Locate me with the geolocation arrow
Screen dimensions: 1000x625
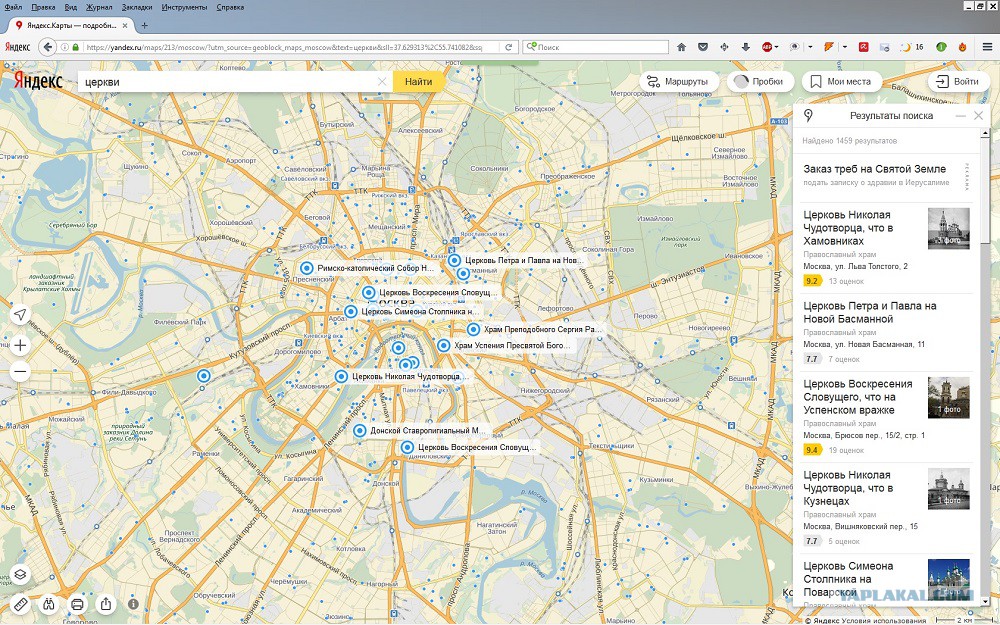click(x=20, y=314)
